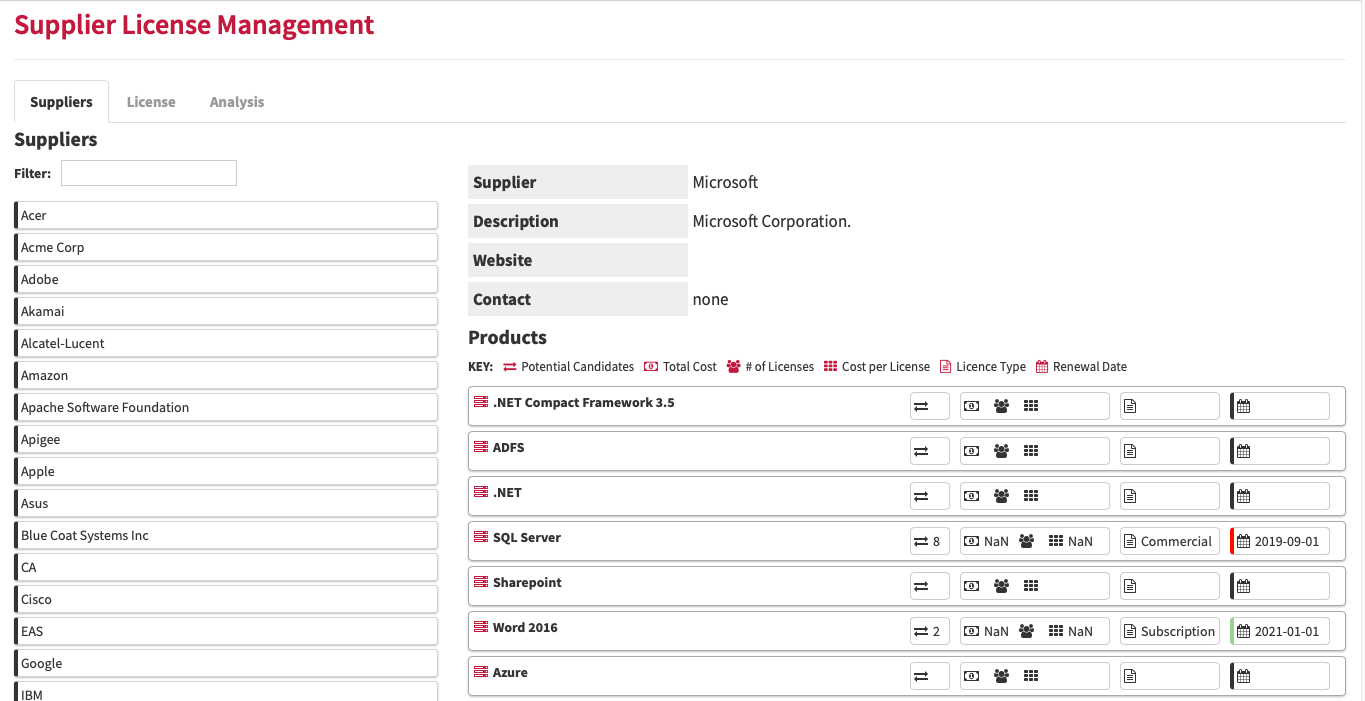Click the Supplier License Management heading
Image resolution: width=1365 pixels, height=701 pixels.
194,25
